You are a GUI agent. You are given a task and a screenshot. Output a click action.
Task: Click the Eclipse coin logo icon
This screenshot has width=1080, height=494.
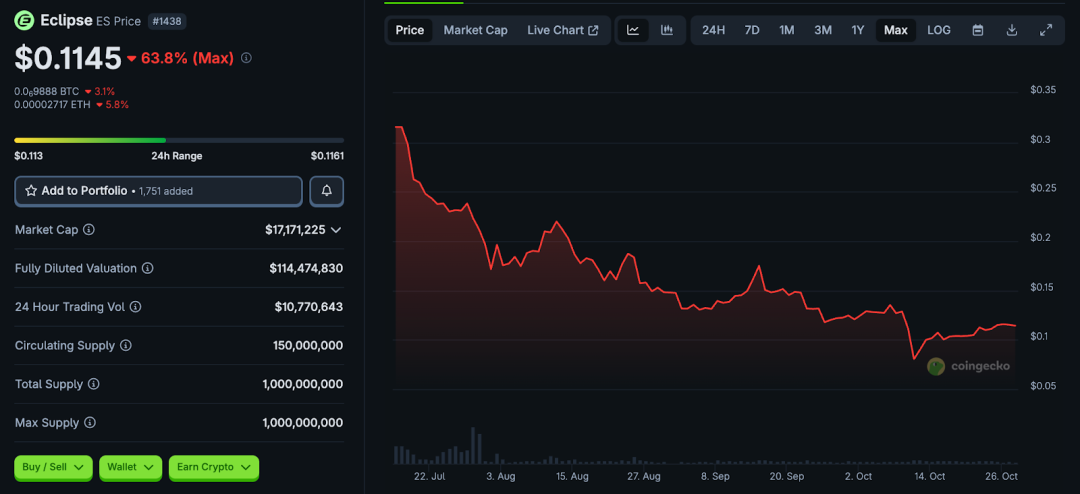click(x=24, y=20)
